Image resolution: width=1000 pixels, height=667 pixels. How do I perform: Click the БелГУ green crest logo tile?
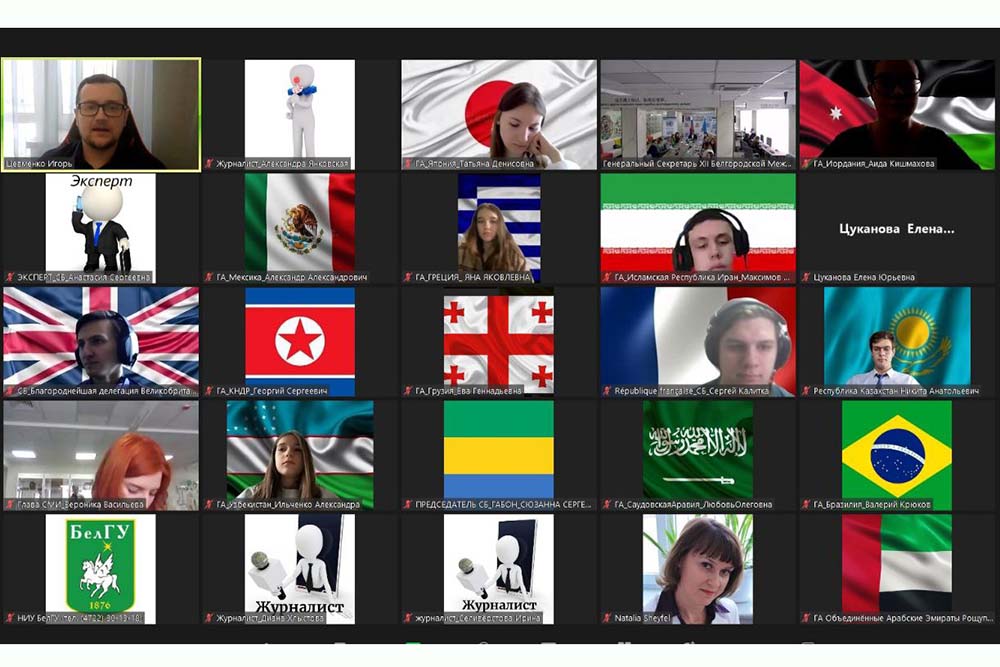pos(100,563)
